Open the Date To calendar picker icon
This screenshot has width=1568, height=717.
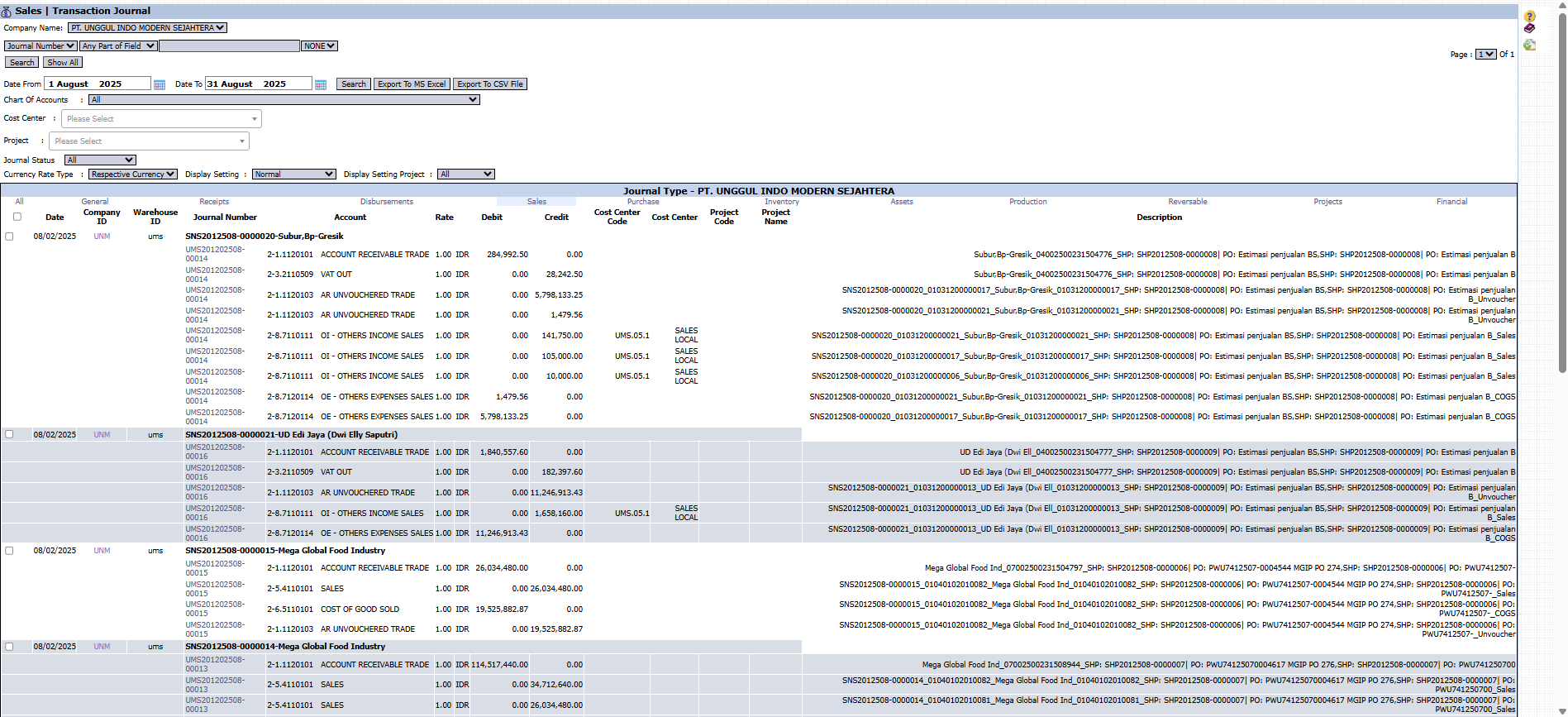click(321, 84)
